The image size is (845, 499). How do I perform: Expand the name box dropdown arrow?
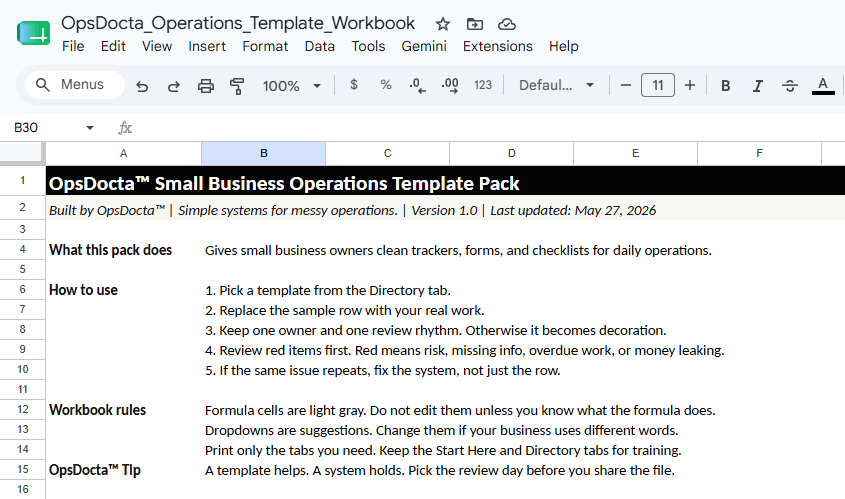[x=90, y=128]
